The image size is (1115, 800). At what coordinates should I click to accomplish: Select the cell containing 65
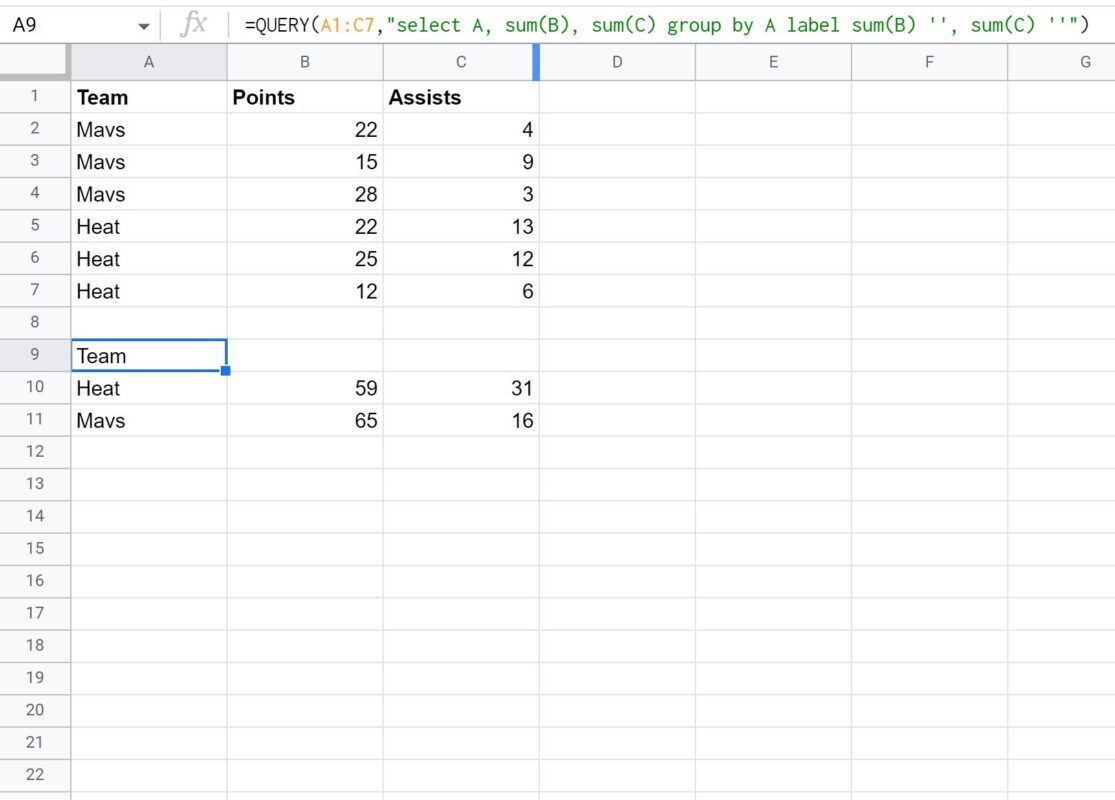coord(305,420)
